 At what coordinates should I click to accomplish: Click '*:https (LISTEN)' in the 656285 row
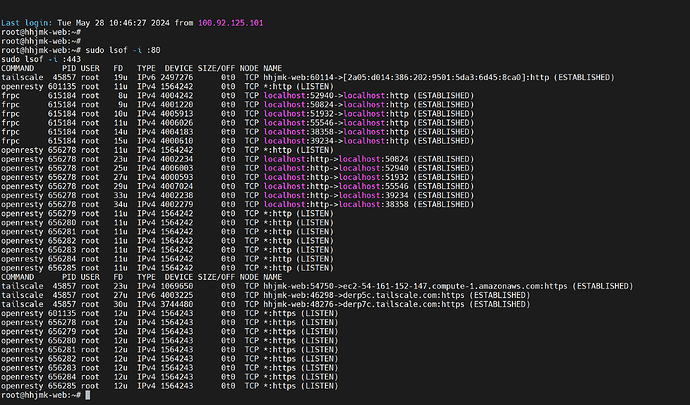301,386
